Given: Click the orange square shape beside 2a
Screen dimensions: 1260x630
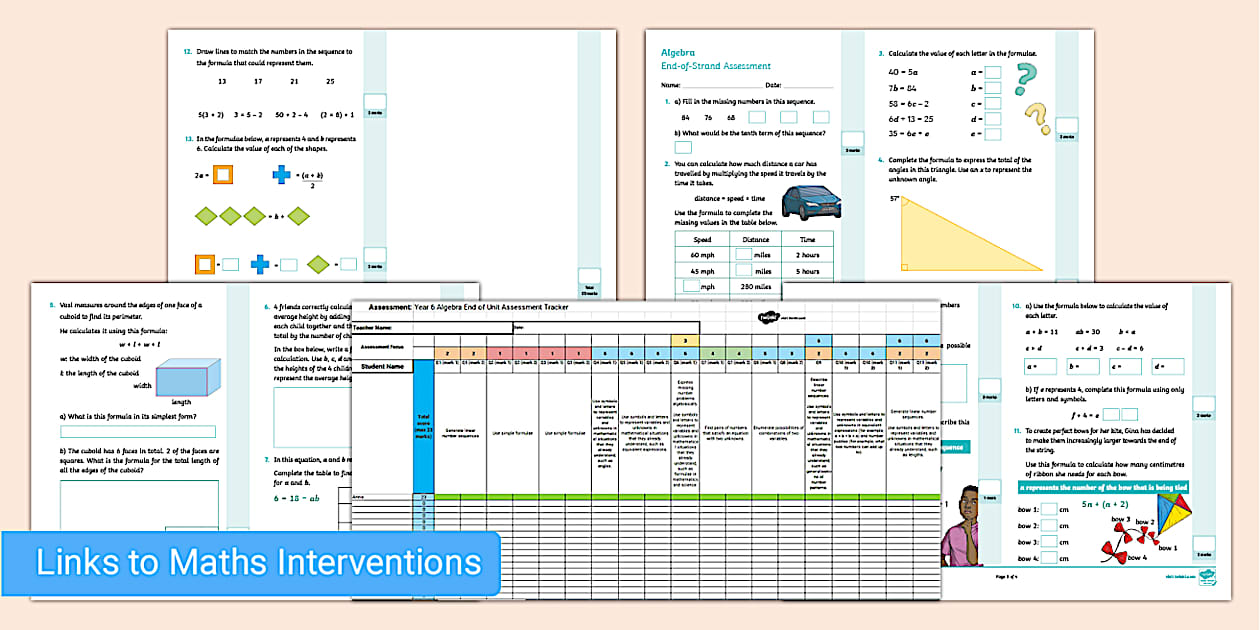Looking at the screenshot, I should click(x=223, y=175).
